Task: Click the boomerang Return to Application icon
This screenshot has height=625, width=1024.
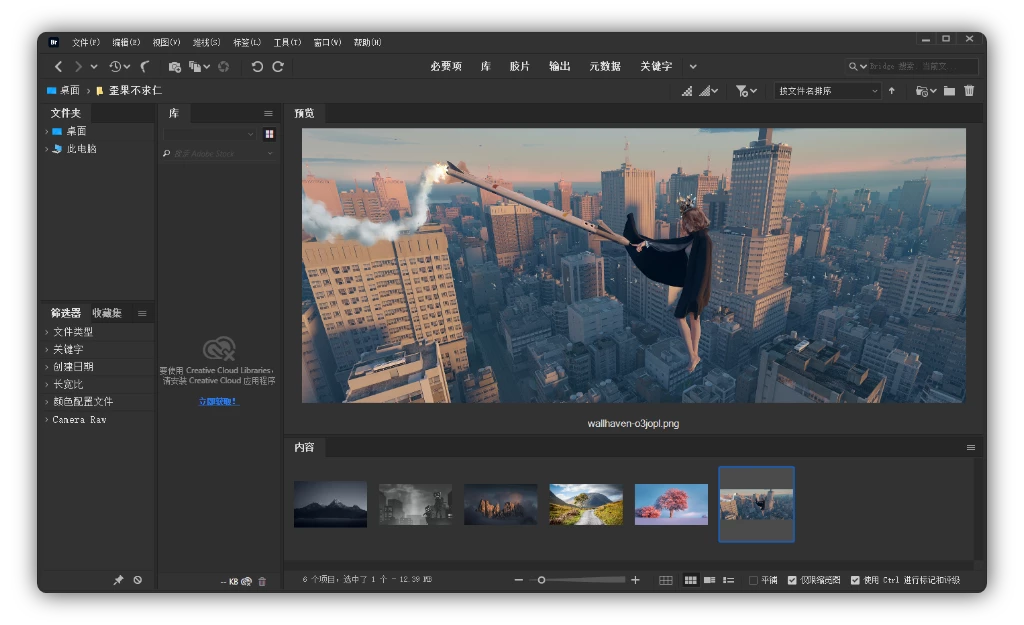Action: point(145,66)
